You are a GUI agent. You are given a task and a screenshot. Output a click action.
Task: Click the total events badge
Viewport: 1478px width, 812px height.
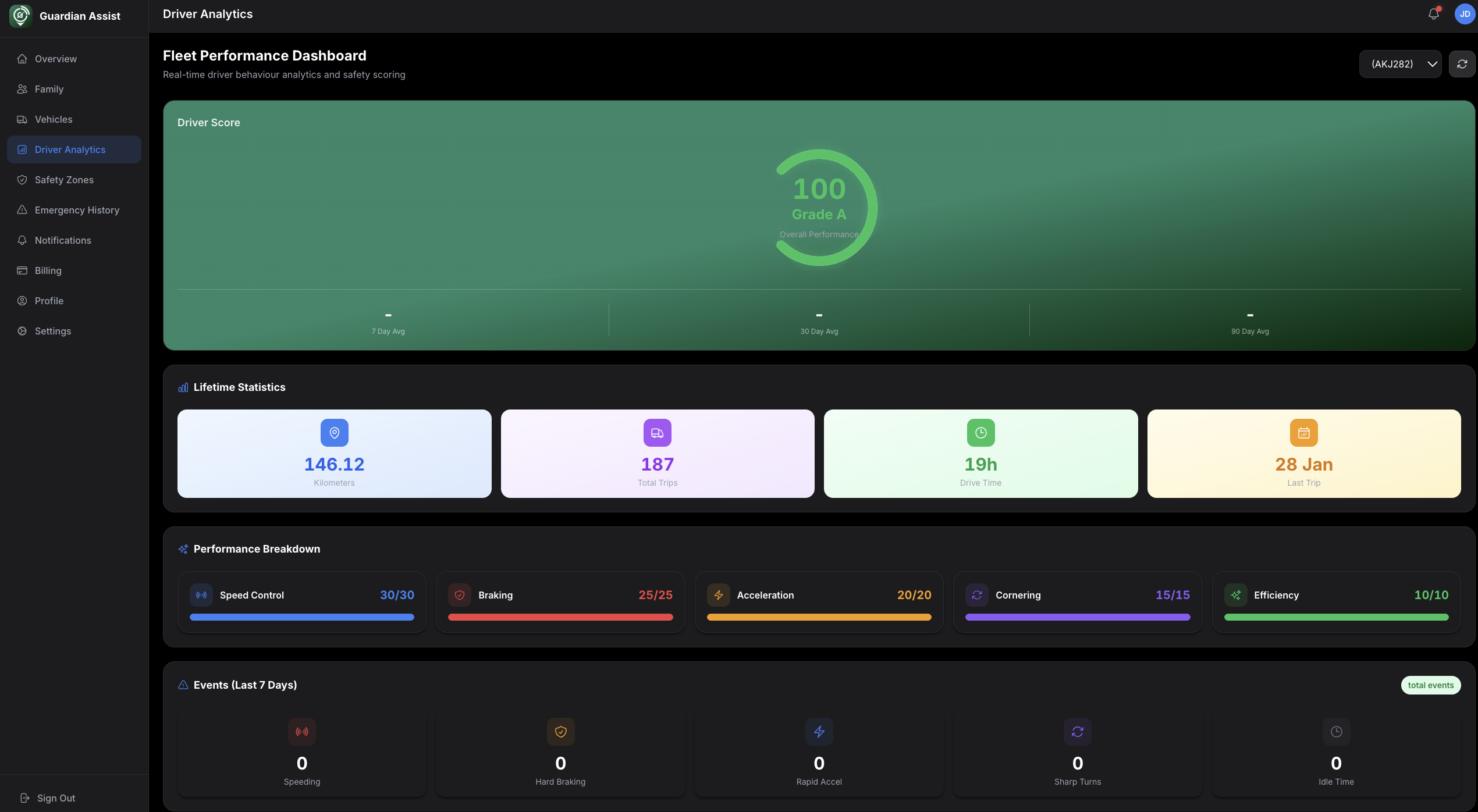coord(1431,685)
